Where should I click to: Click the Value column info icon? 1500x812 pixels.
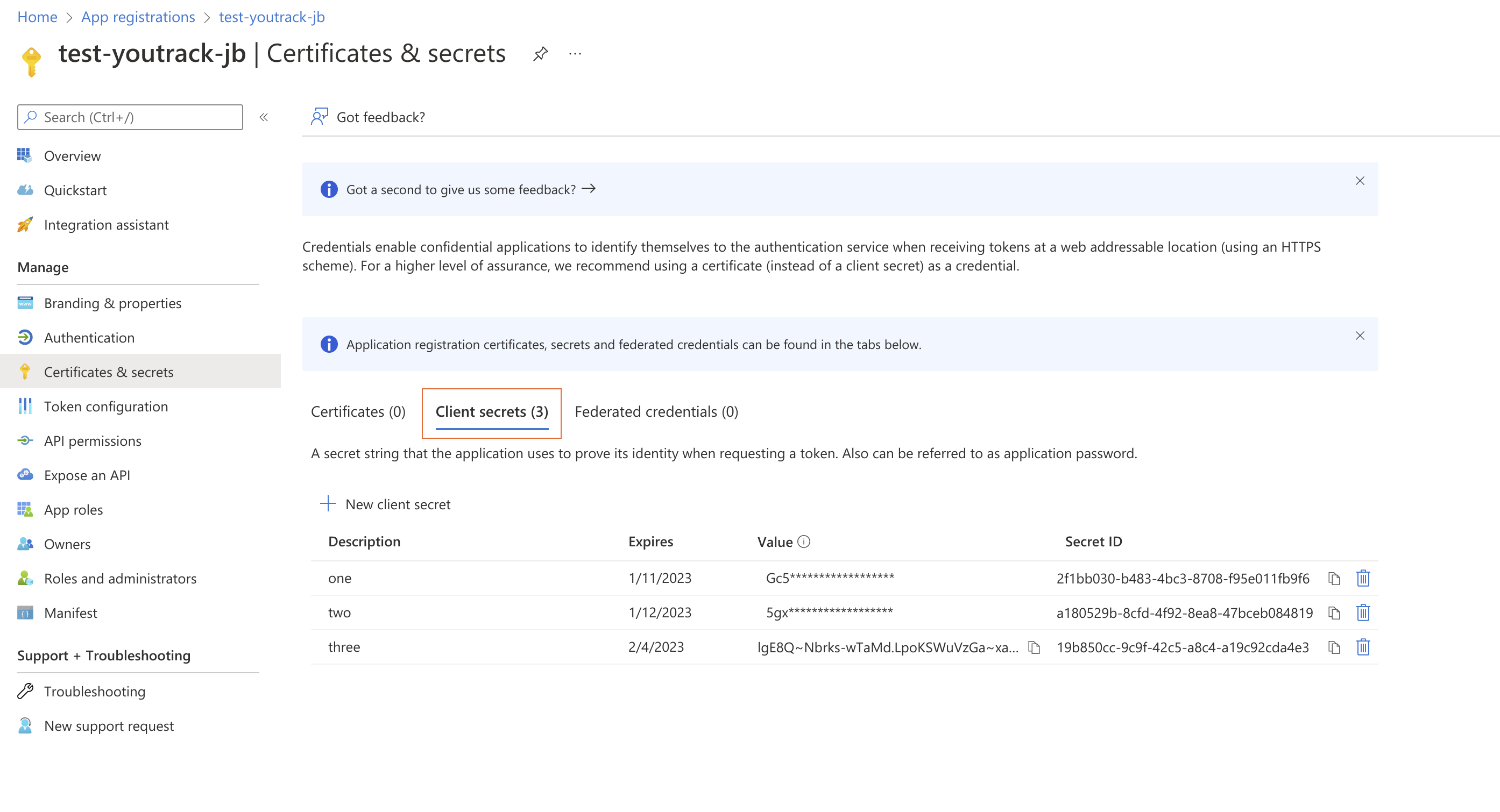pos(804,542)
